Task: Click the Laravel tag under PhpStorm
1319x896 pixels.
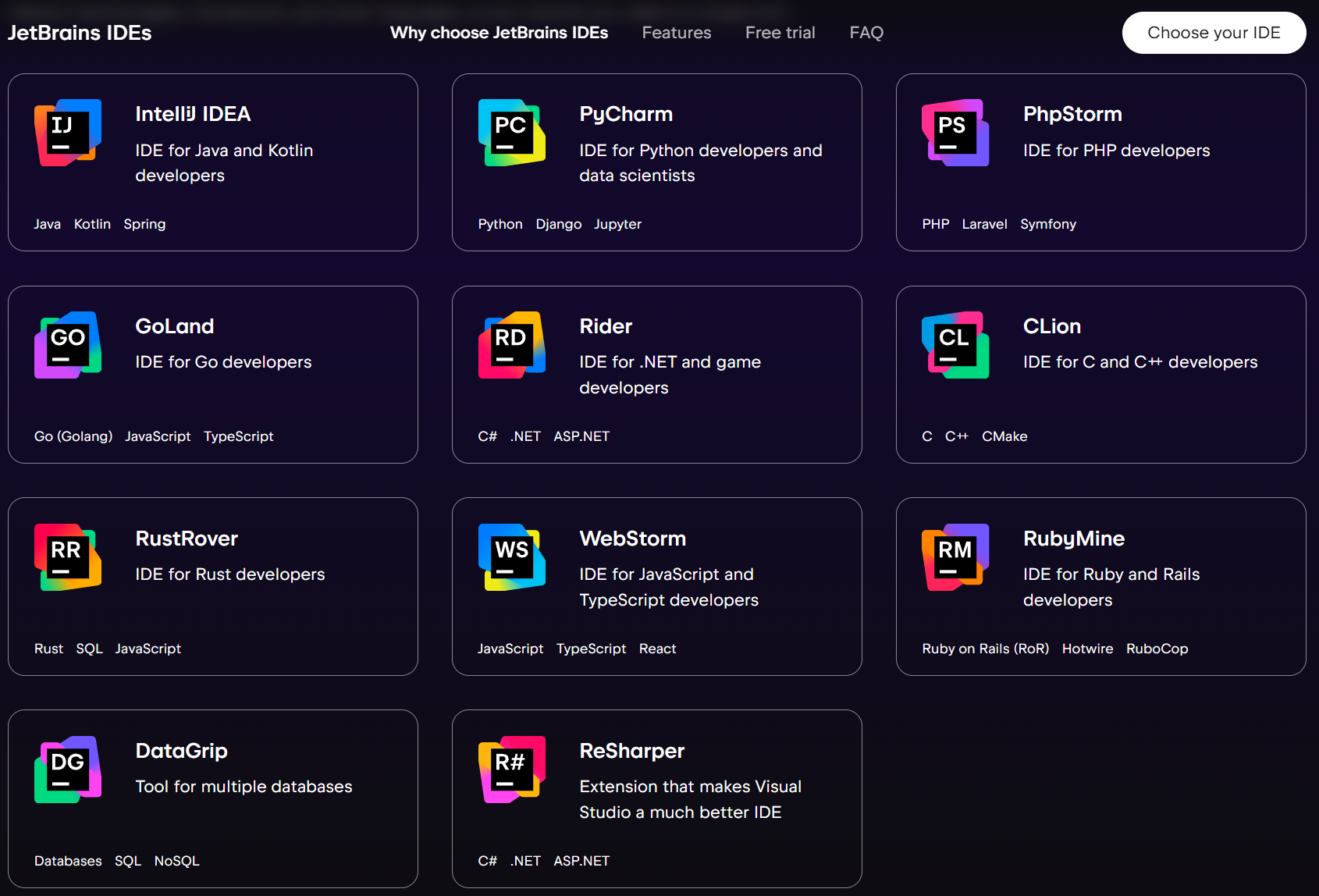Action: [984, 224]
